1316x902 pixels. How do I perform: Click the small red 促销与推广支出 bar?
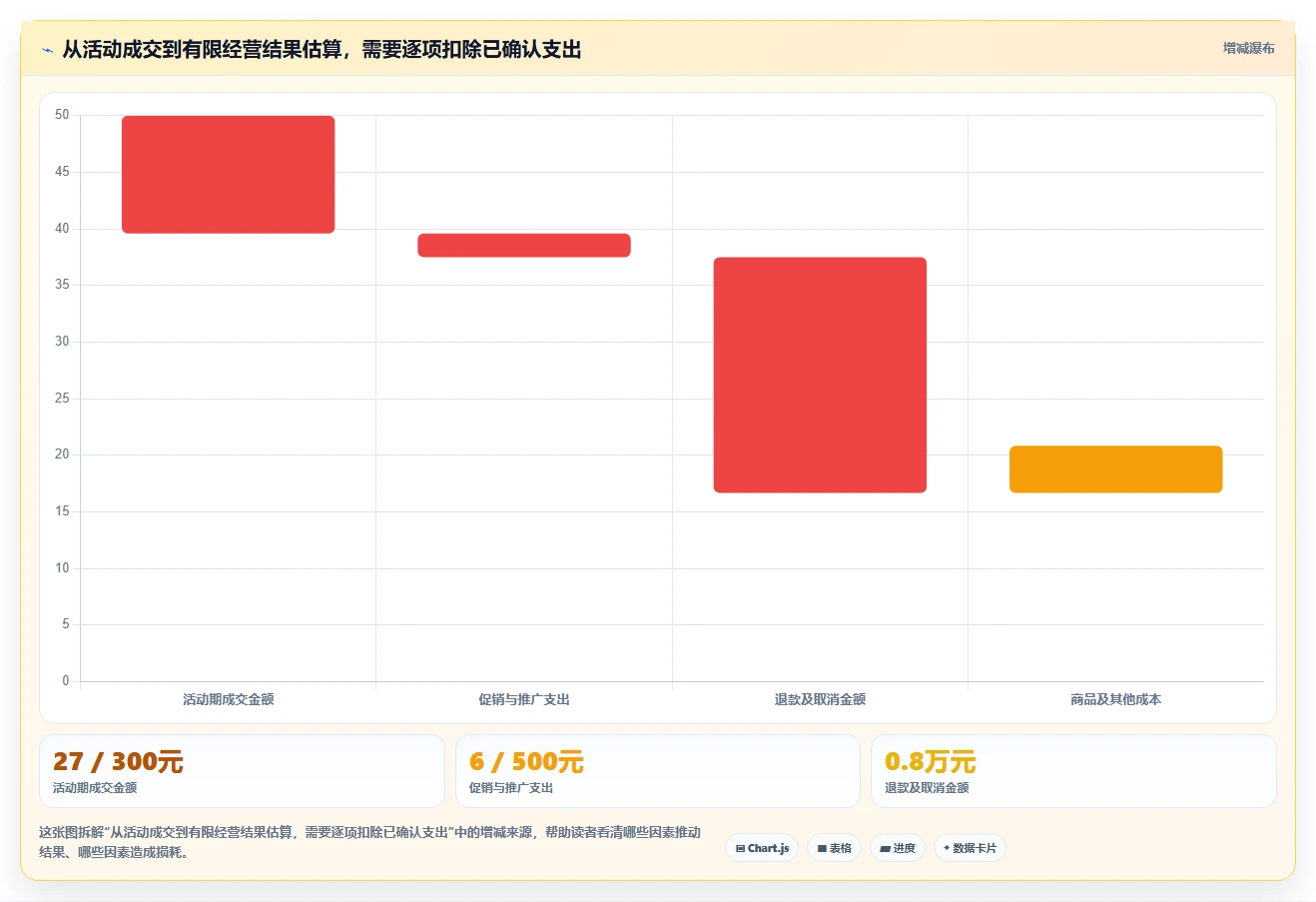[x=524, y=246]
